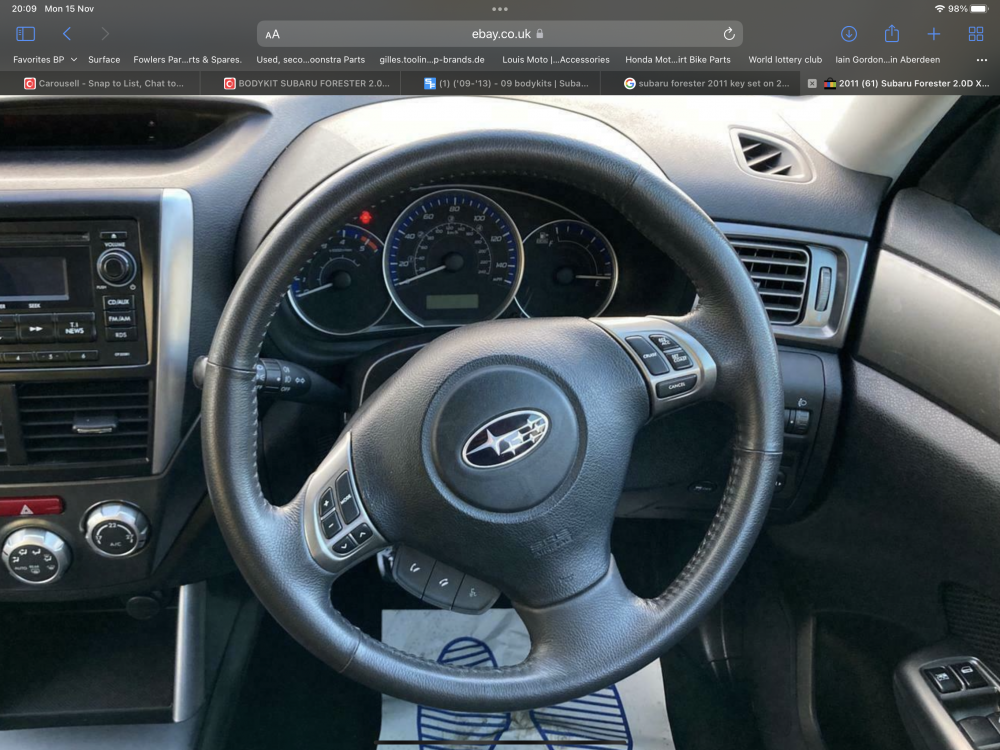Switch to BODYKIT SUBARU FORESTER tab
This screenshot has width=1000, height=750.
pyautogui.click(x=306, y=84)
